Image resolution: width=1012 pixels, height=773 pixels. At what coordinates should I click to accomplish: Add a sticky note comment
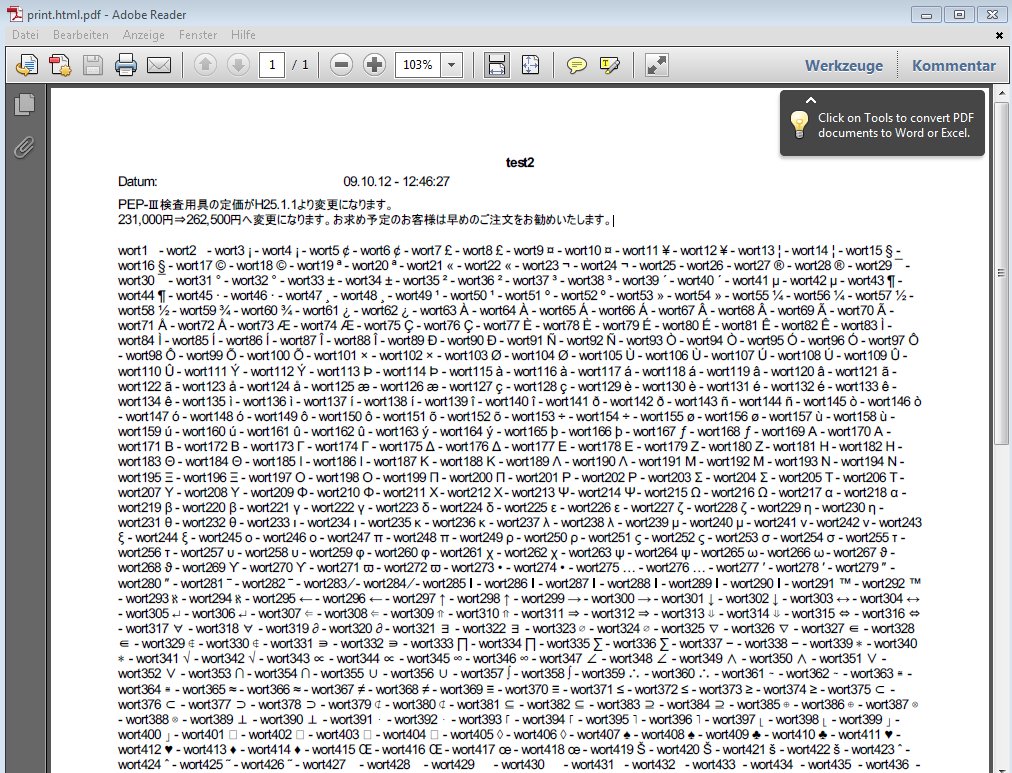click(x=577, y=66)
